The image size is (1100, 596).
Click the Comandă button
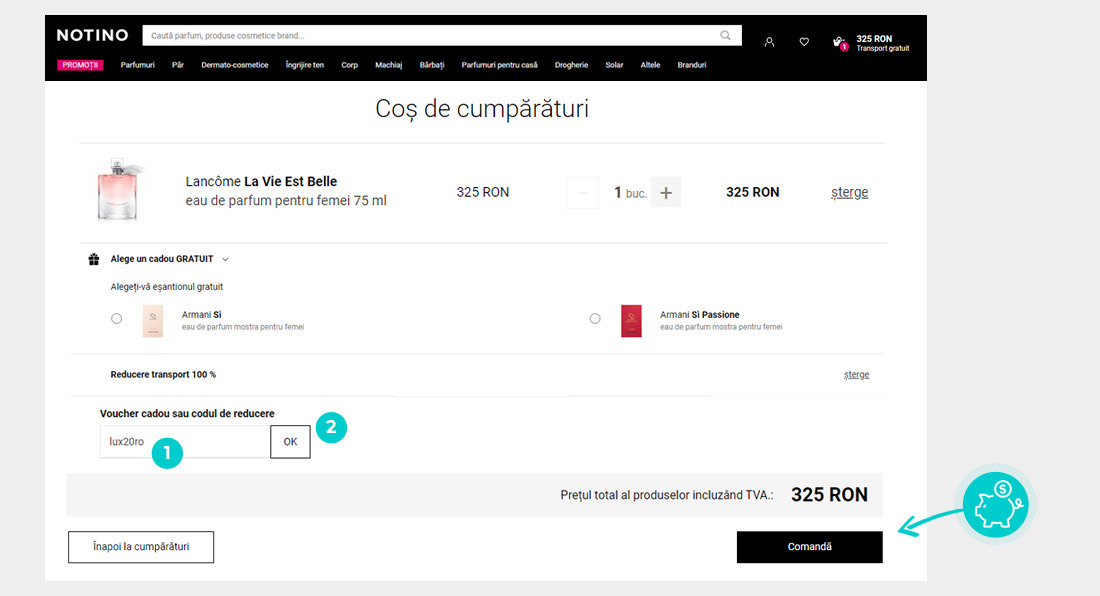click(x=810, y=547)
